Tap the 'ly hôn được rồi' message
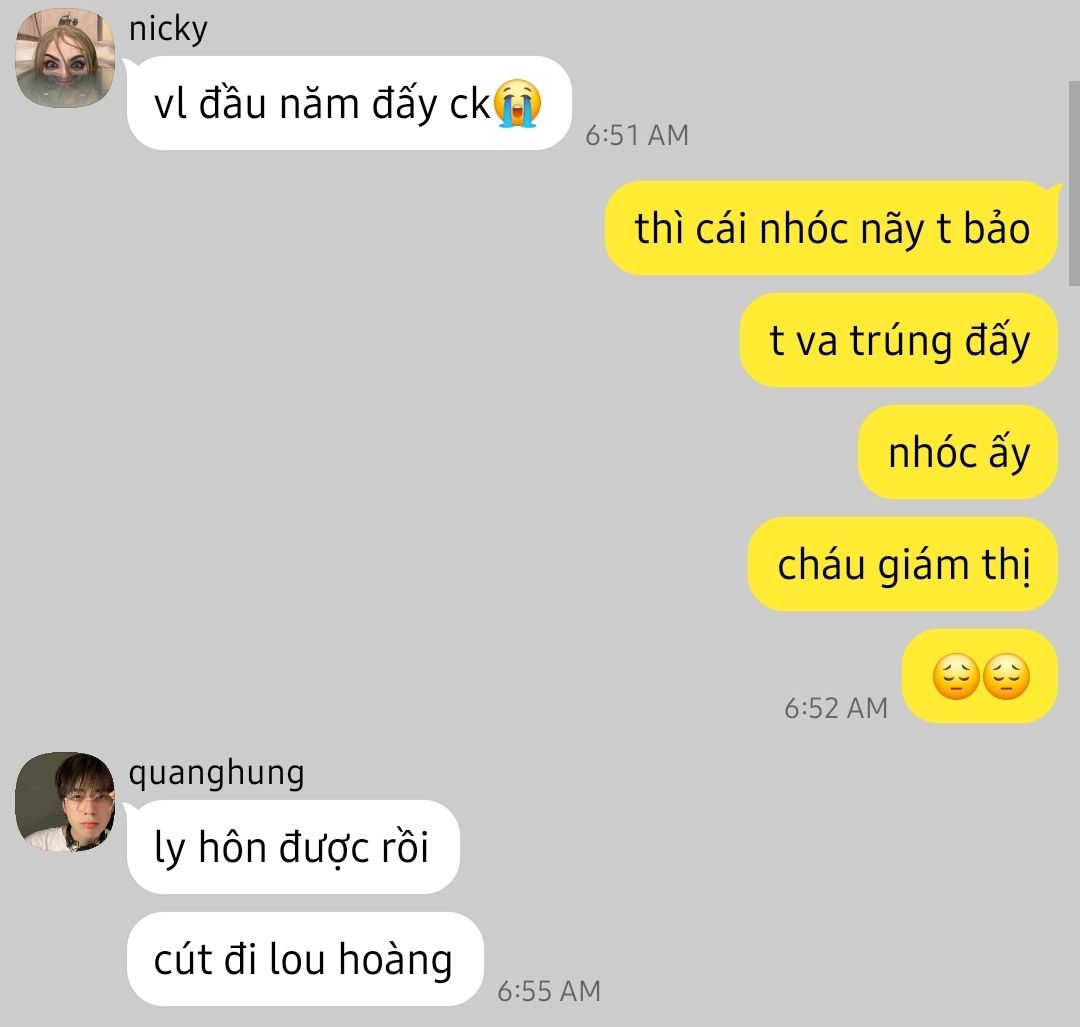This screenshot has height=1027, width=1080. coord(293,847)
